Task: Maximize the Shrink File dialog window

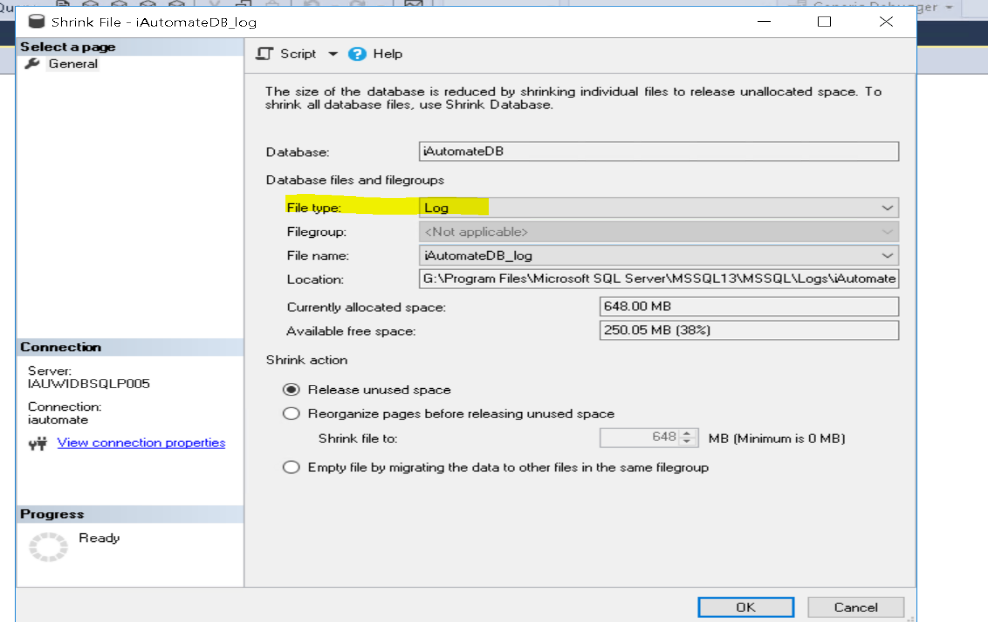Action: coord(824,21)
